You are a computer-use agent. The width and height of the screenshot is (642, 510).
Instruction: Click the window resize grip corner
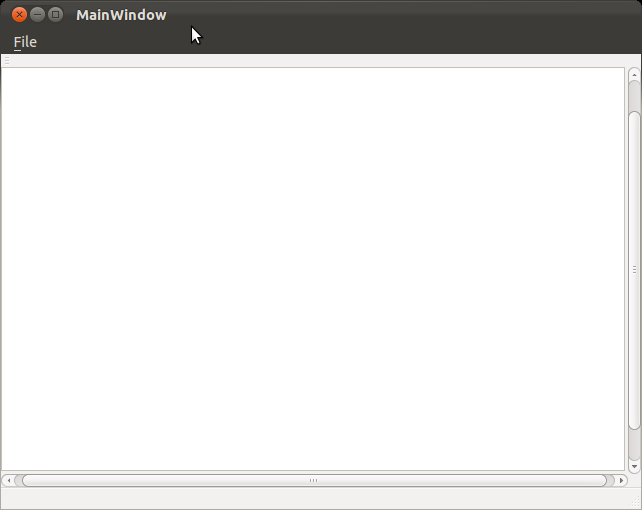[x=636, y=504]
